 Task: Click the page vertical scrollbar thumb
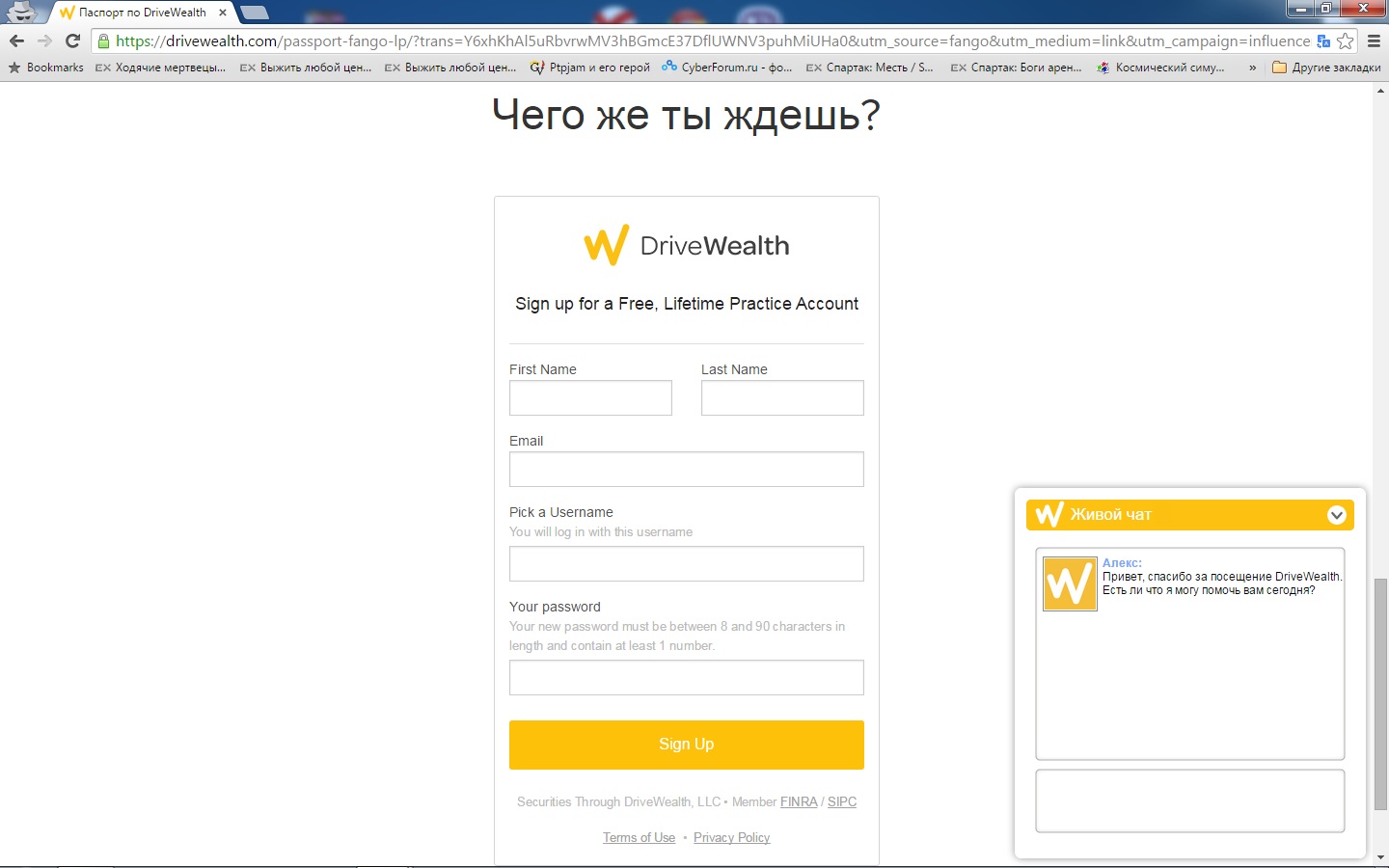pyautogui.click(x=1381, y=694)
